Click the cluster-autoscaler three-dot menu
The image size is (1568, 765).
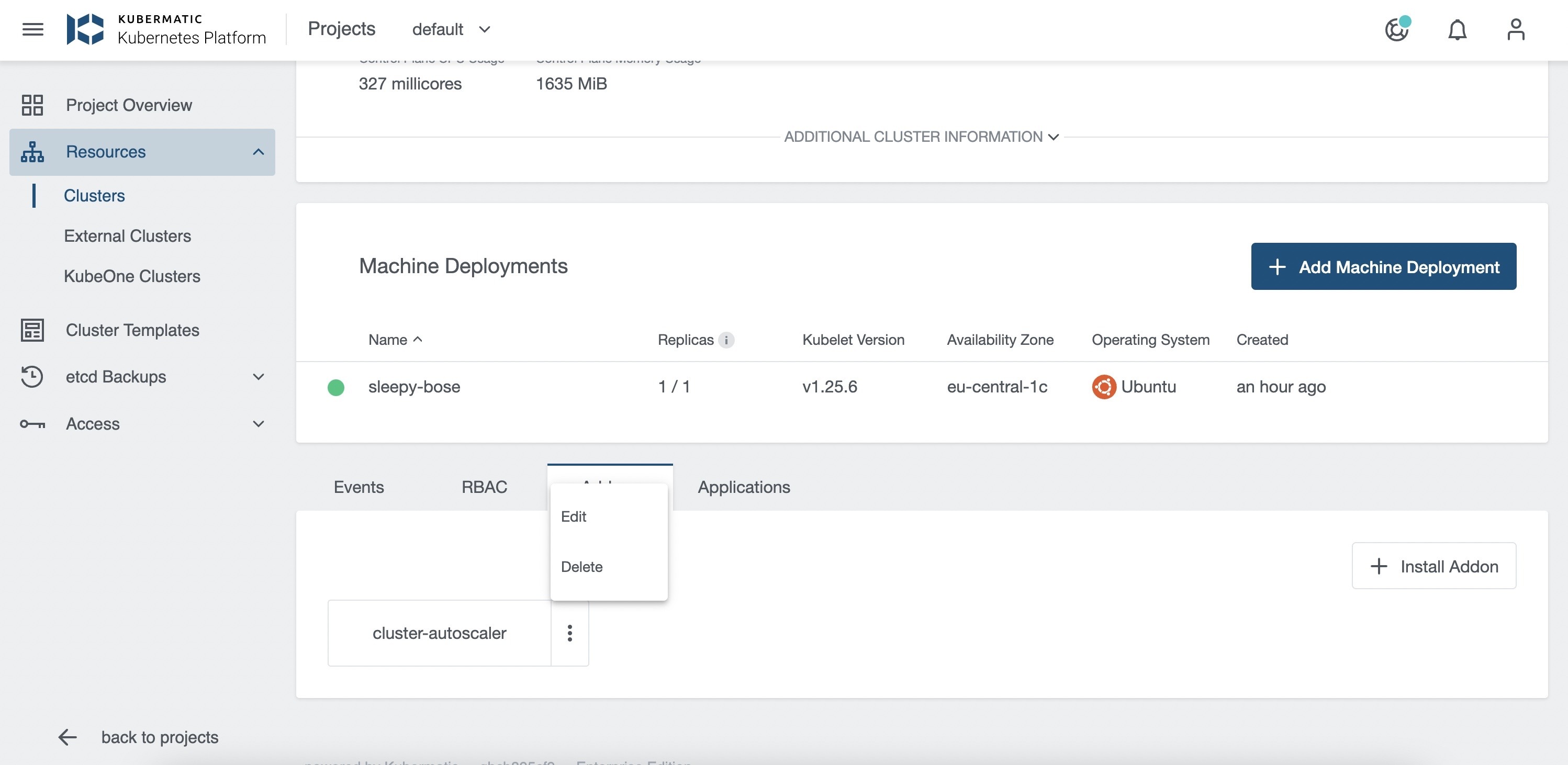[x=570, y=632]
